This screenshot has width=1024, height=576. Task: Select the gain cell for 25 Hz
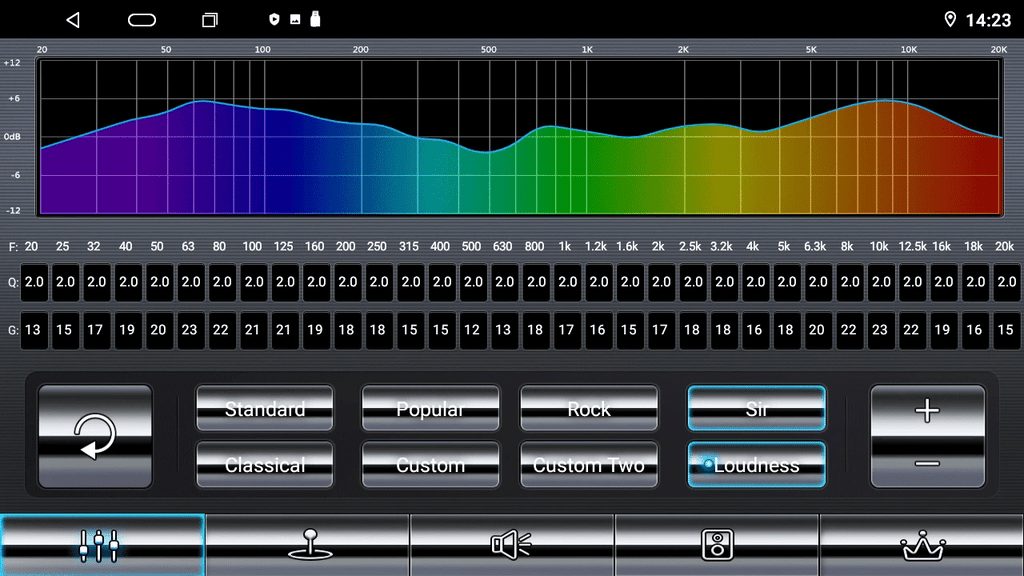(65, 330)
